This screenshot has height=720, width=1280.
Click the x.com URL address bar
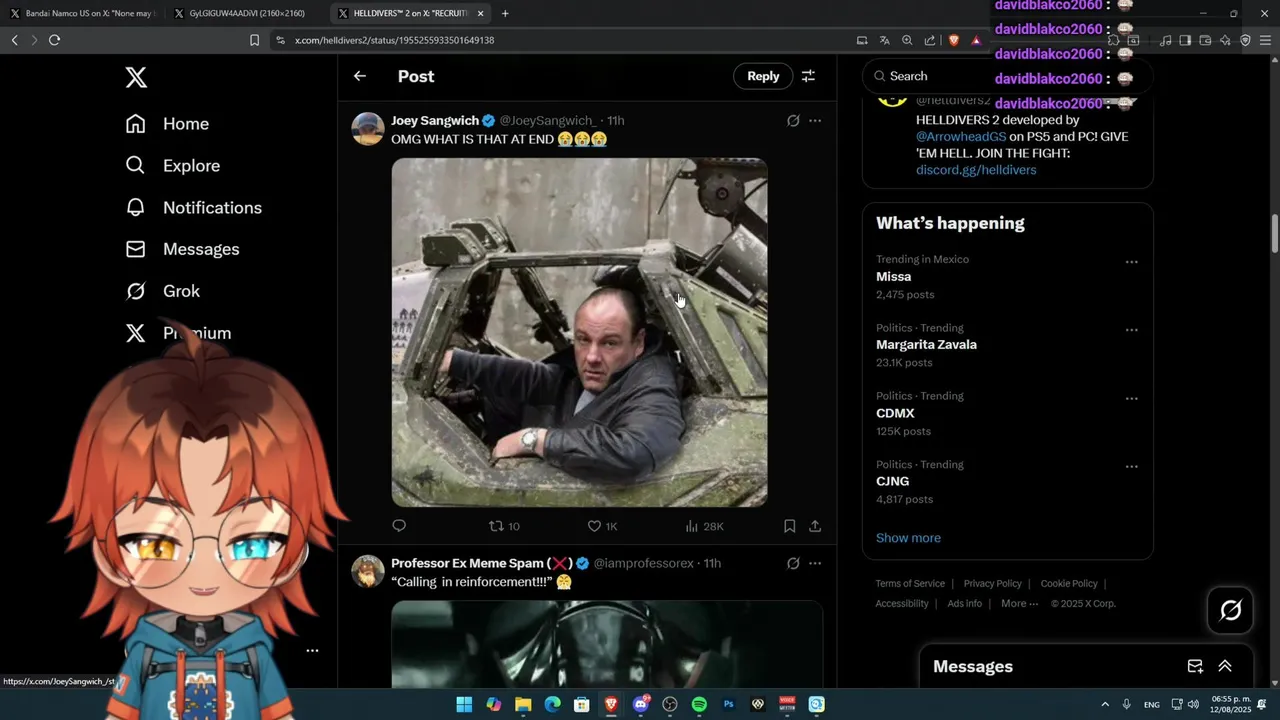tap(560, 40)
